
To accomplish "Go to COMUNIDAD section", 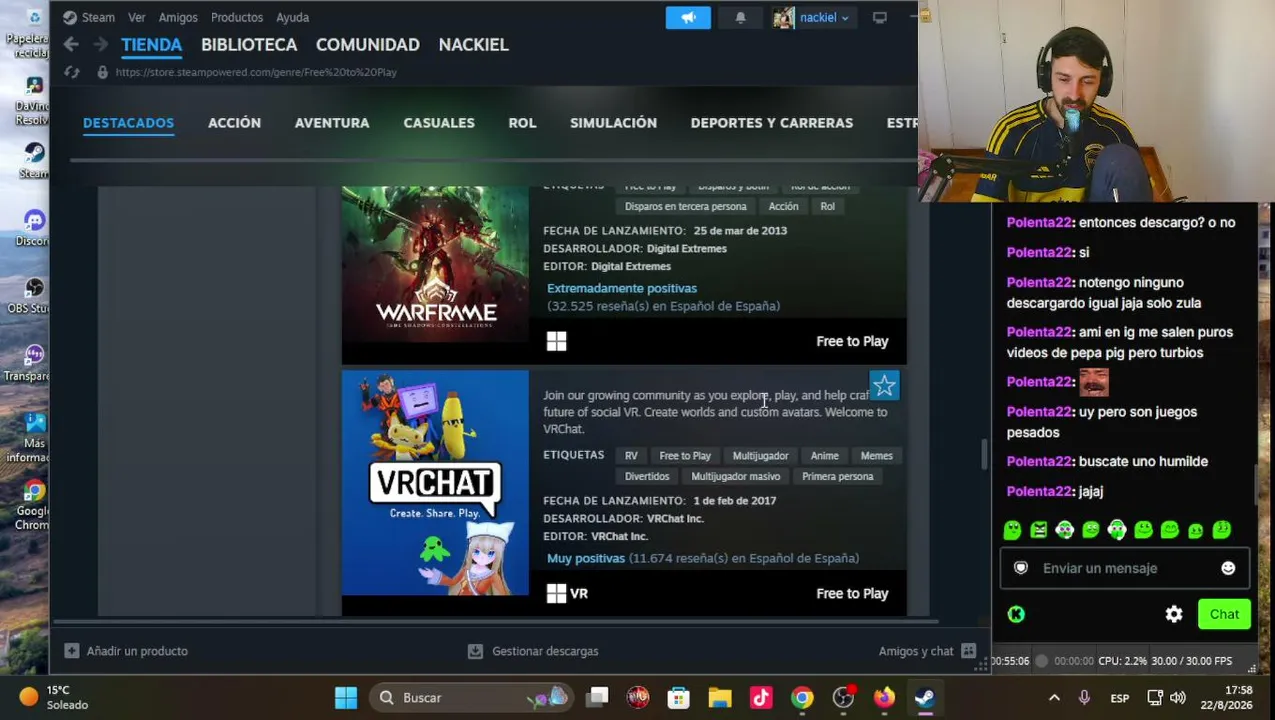I will pyautogui.click(x=368, y=44).
